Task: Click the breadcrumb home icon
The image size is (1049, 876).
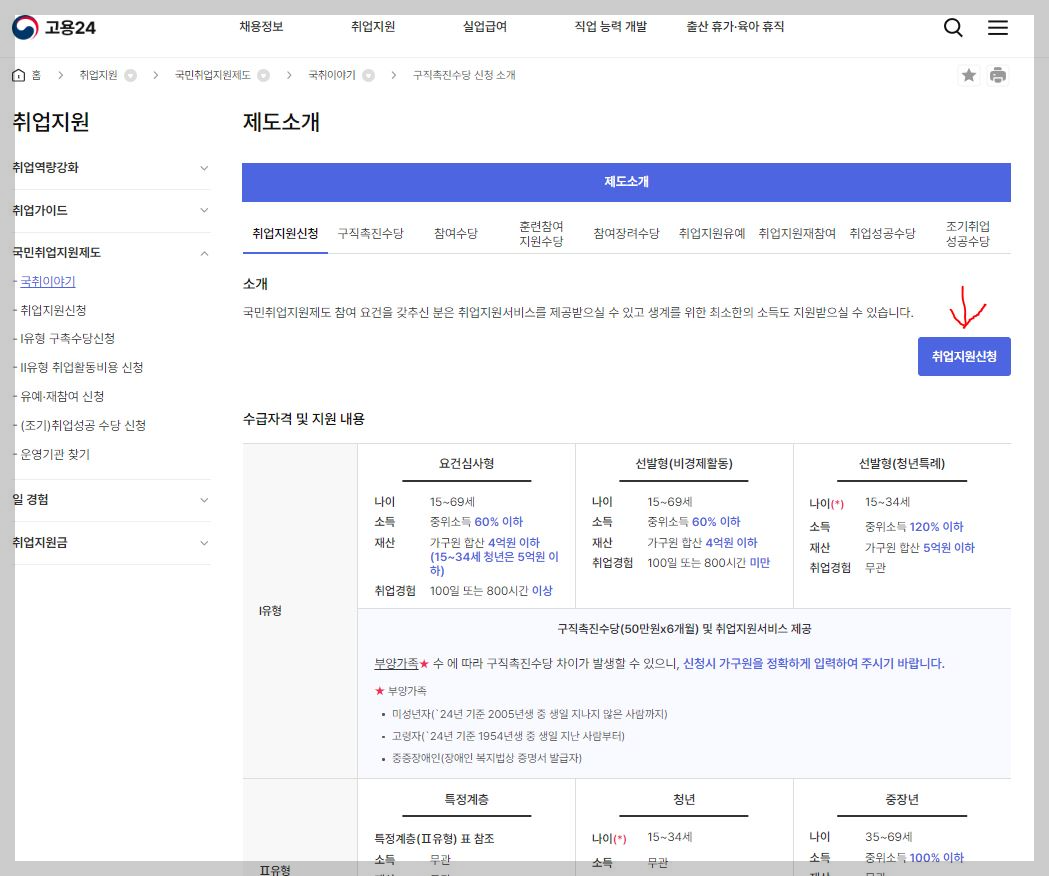Action: point(19,75)
